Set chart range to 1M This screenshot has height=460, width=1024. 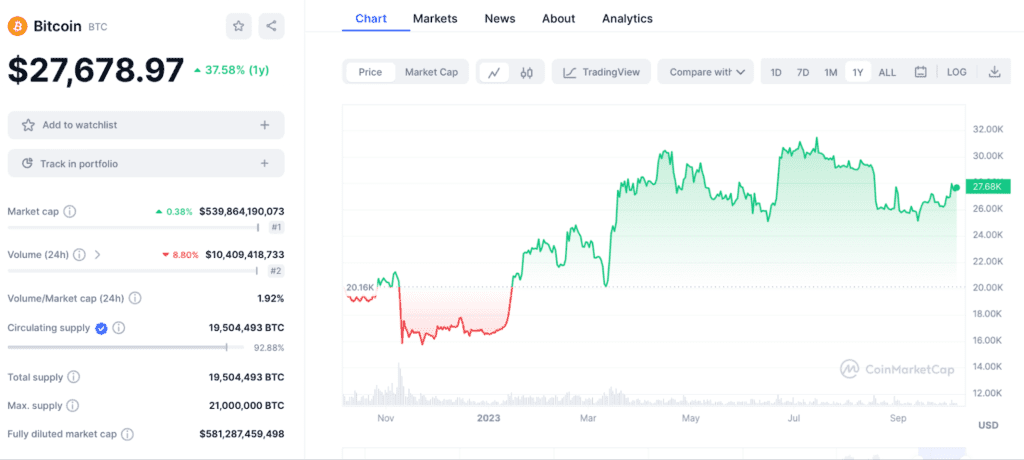[x=830, y=73]
